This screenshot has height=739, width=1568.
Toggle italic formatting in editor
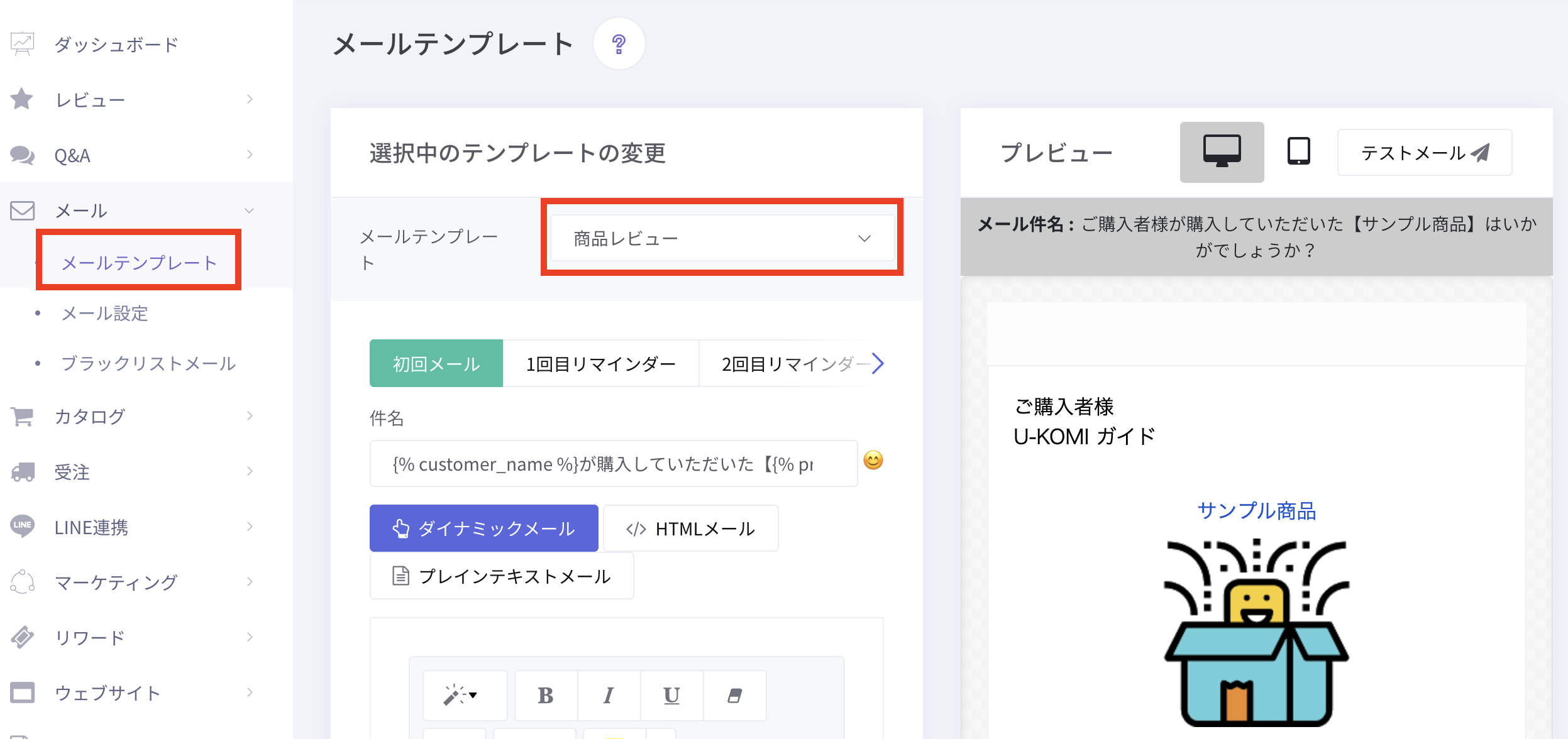coord(608,695)
